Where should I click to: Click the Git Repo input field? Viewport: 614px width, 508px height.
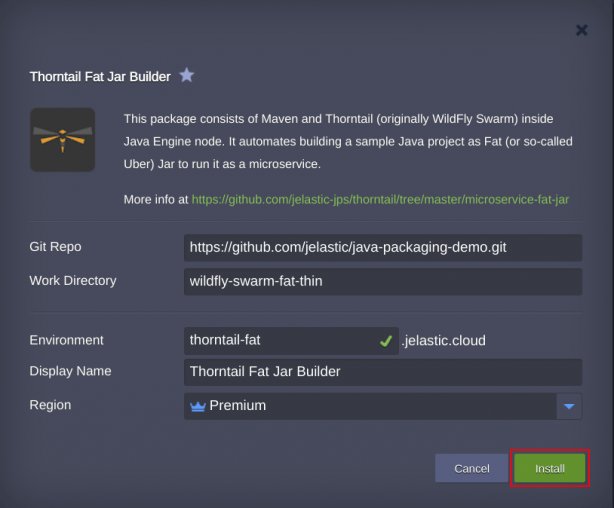pos(383,248)
